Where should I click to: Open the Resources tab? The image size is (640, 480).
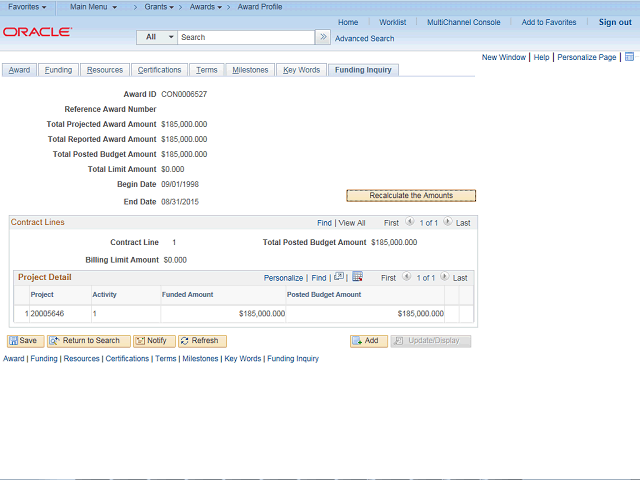105,70
